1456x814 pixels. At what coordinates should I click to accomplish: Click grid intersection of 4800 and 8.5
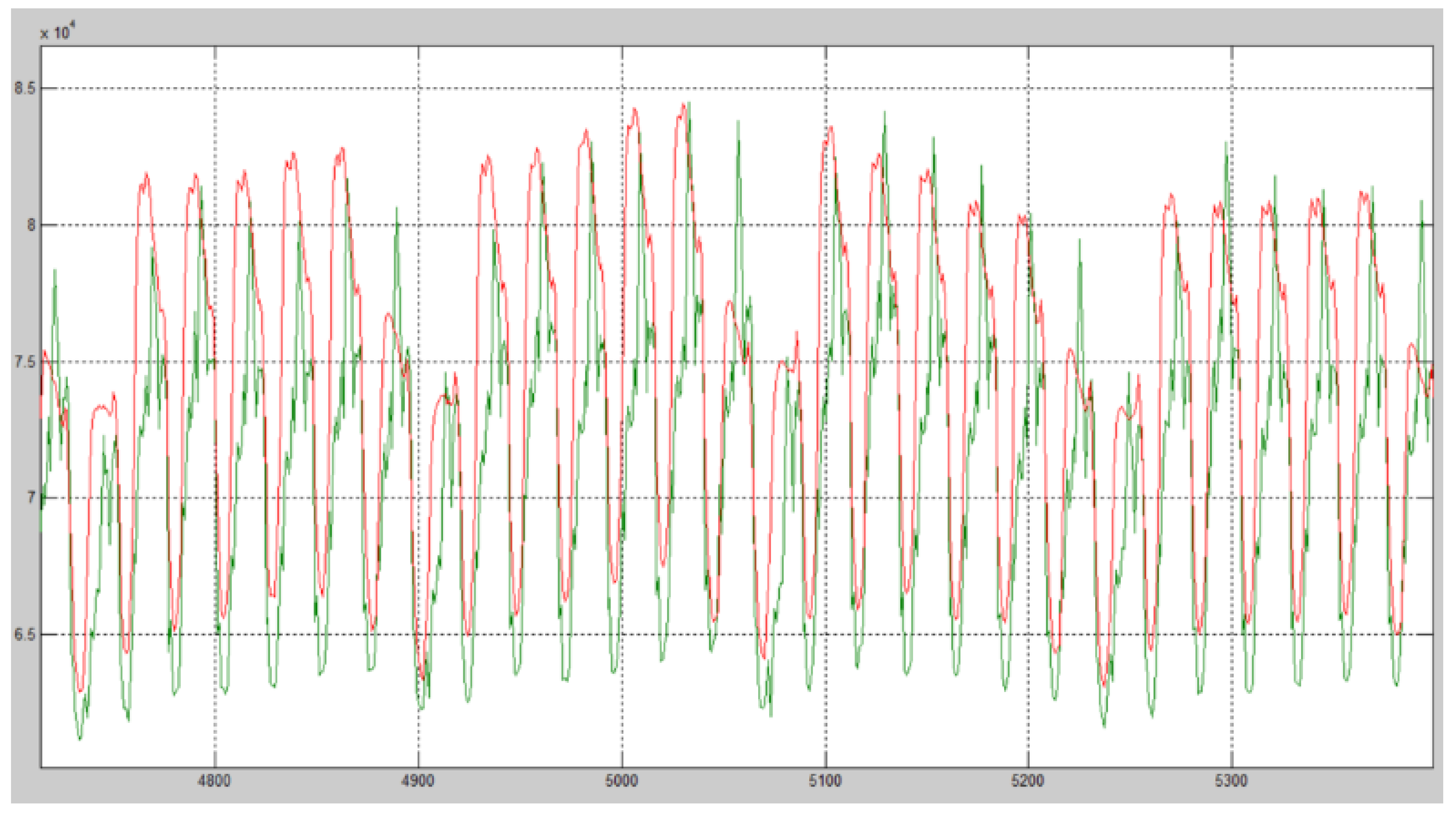[x=215, y=88]
